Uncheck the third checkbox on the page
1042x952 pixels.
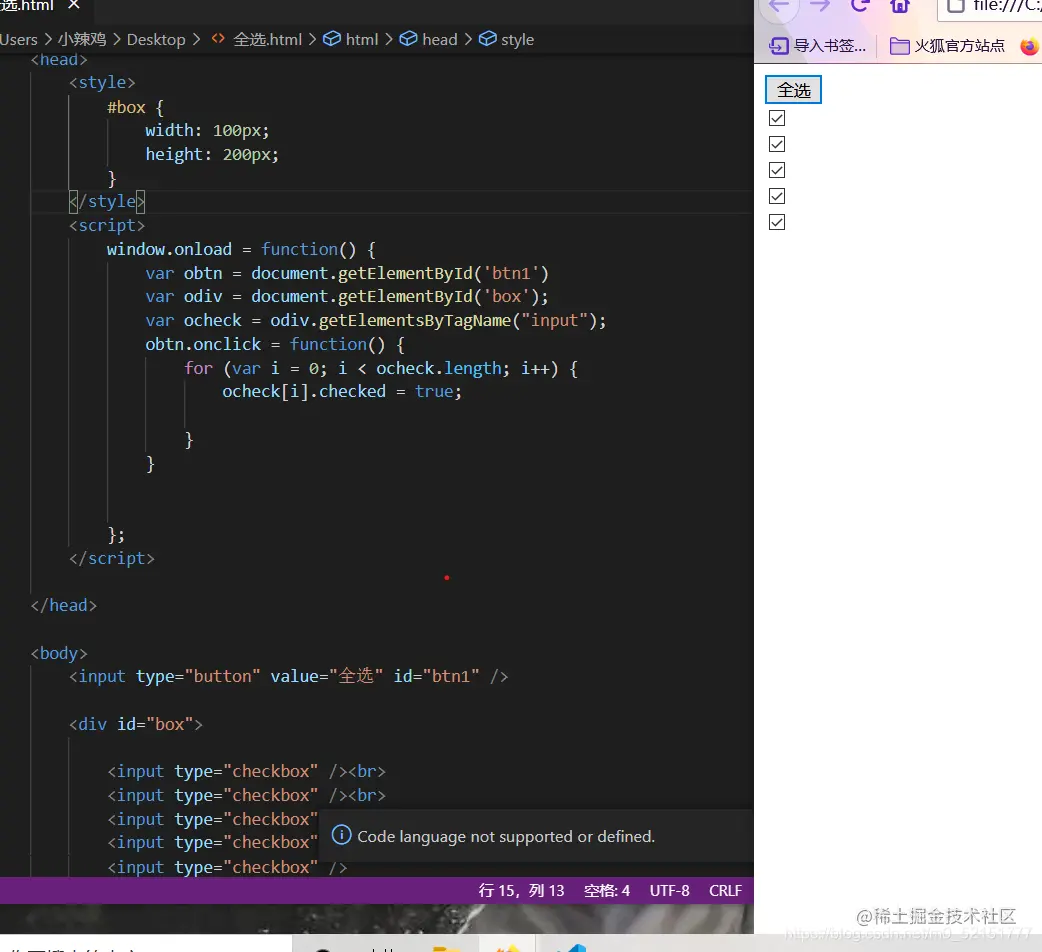(x=776, y=170)
